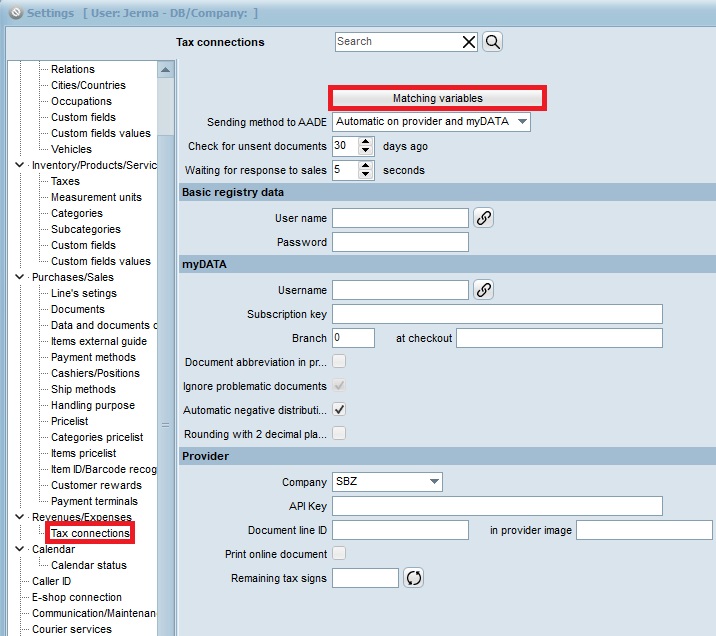The image size is (716, 636).
Task: Open Calendar status item
Action: [89, 565]
